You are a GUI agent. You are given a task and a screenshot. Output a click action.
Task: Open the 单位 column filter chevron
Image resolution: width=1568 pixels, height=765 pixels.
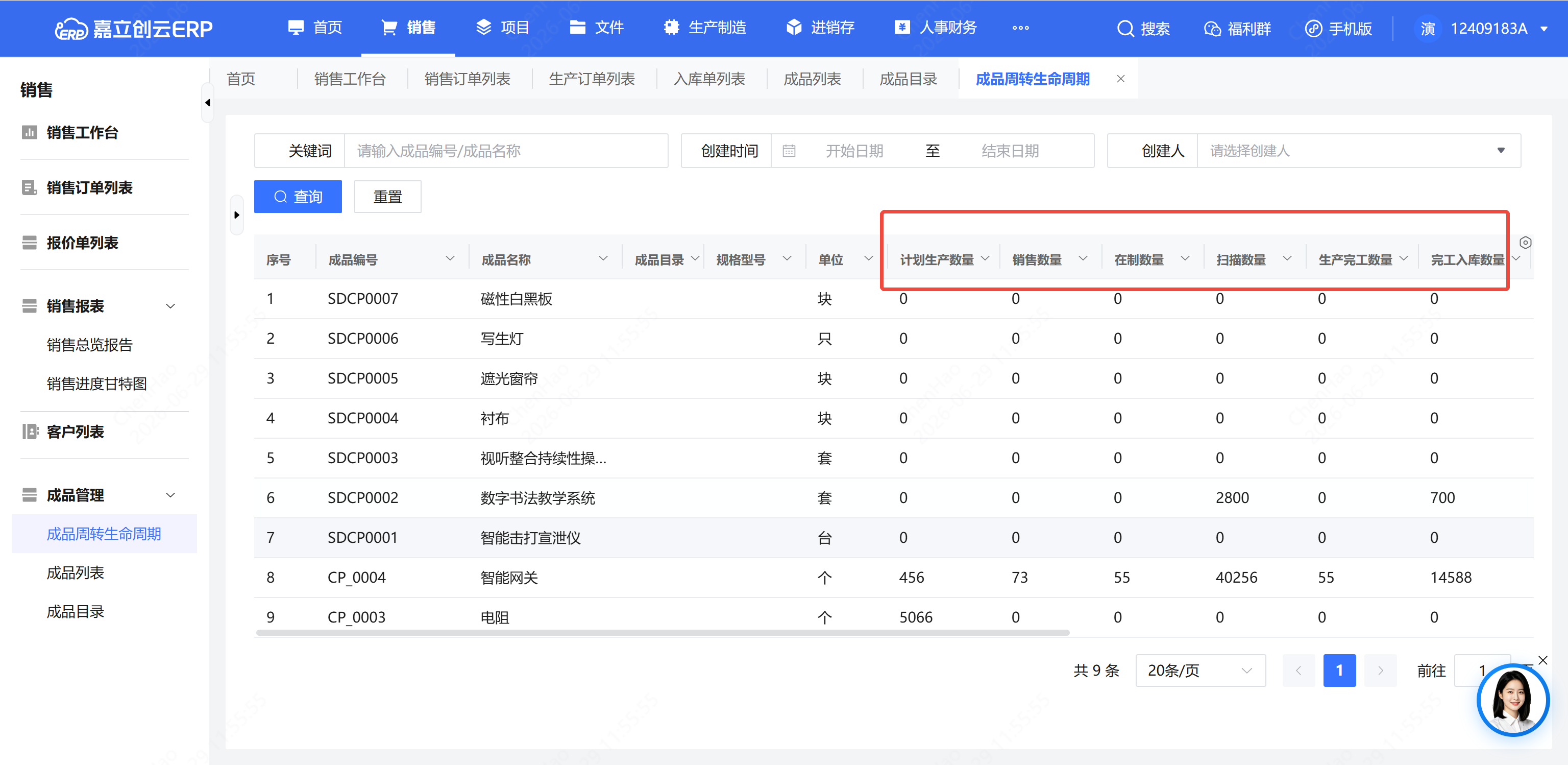pos(869,258)
